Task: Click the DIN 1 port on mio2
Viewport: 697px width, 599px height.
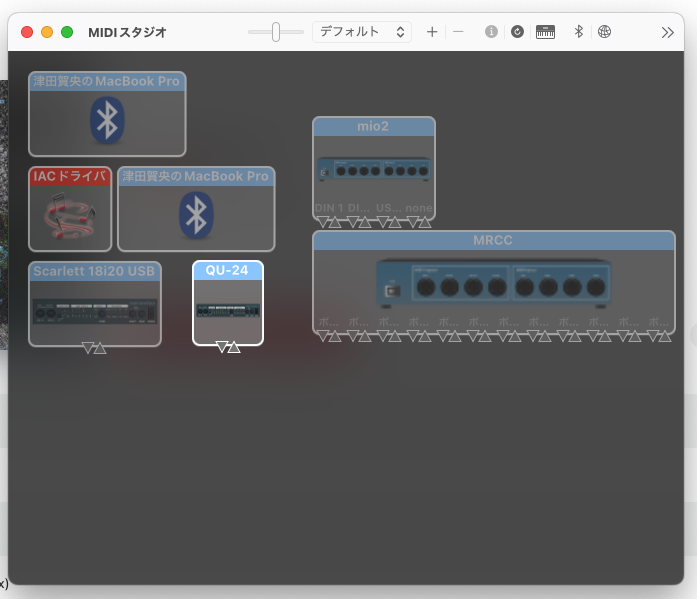Action: 329,208
